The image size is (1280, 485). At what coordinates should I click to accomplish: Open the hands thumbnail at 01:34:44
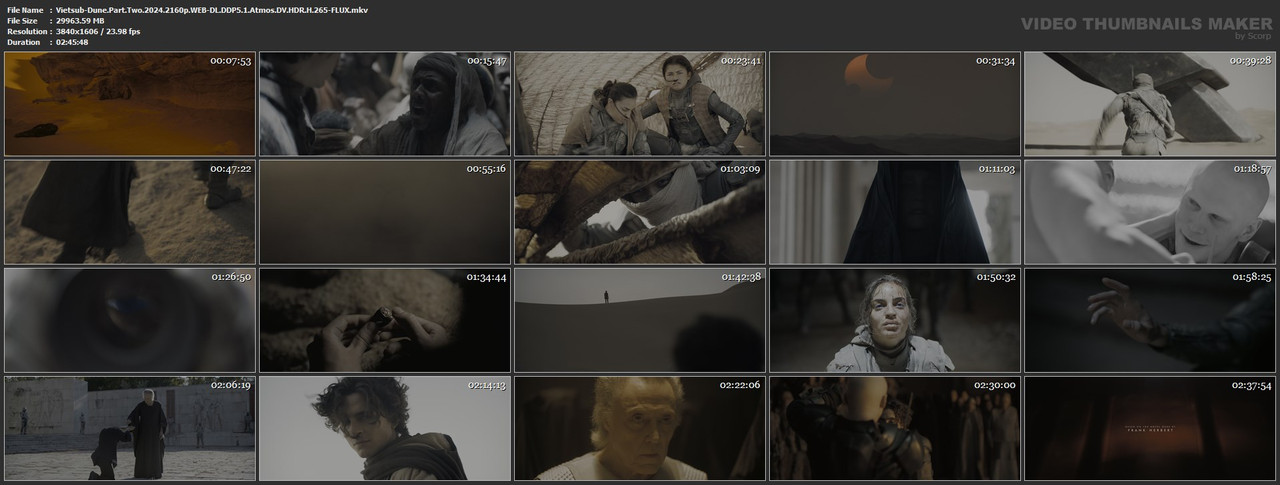coord(385,320)
